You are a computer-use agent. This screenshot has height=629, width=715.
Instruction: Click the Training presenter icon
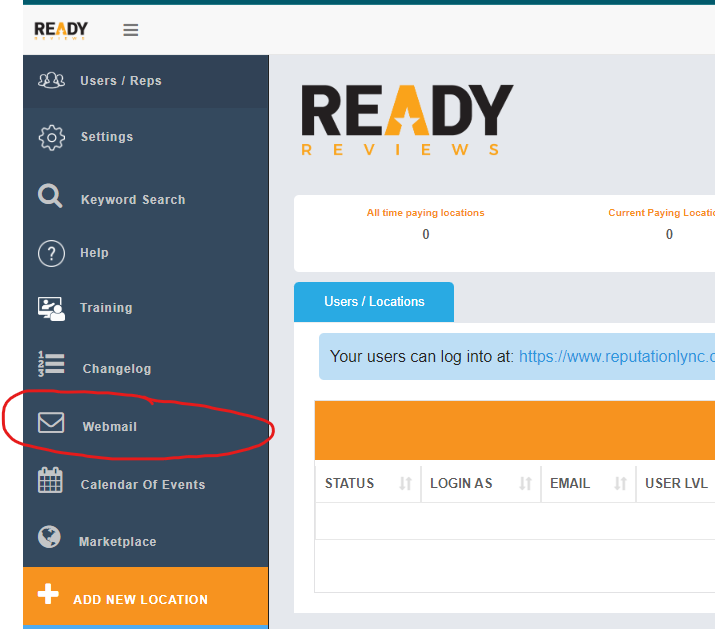pos(51,308)
